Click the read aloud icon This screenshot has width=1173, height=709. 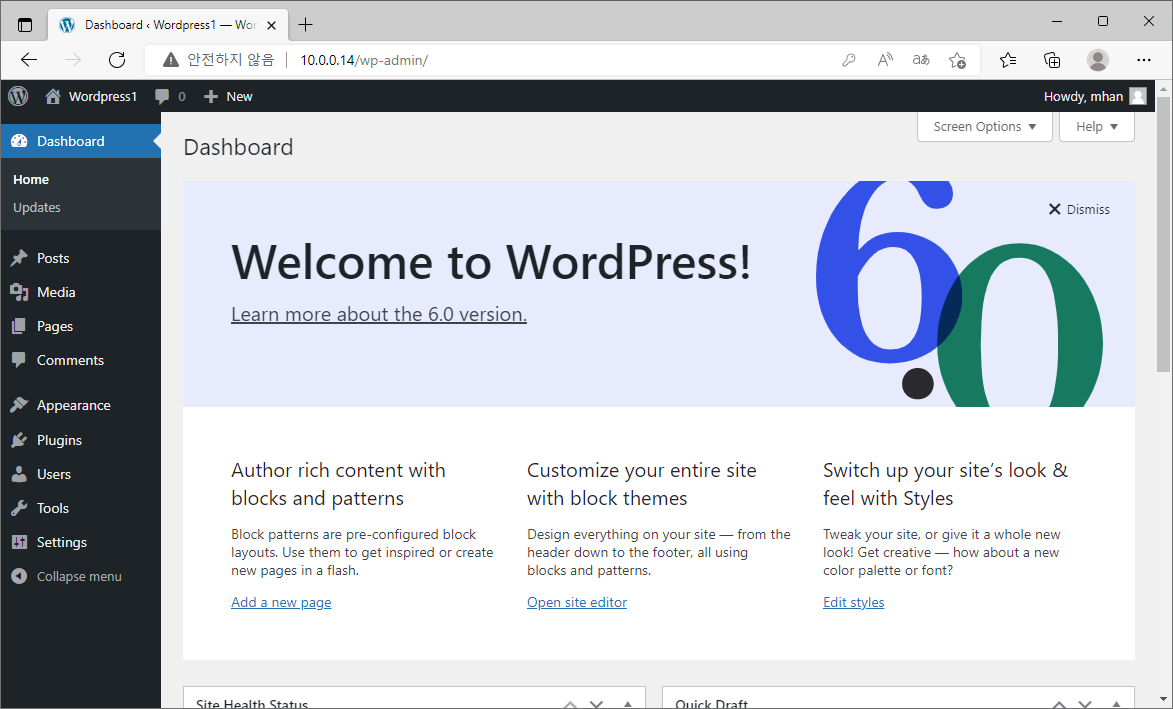[x=885, y=60]
